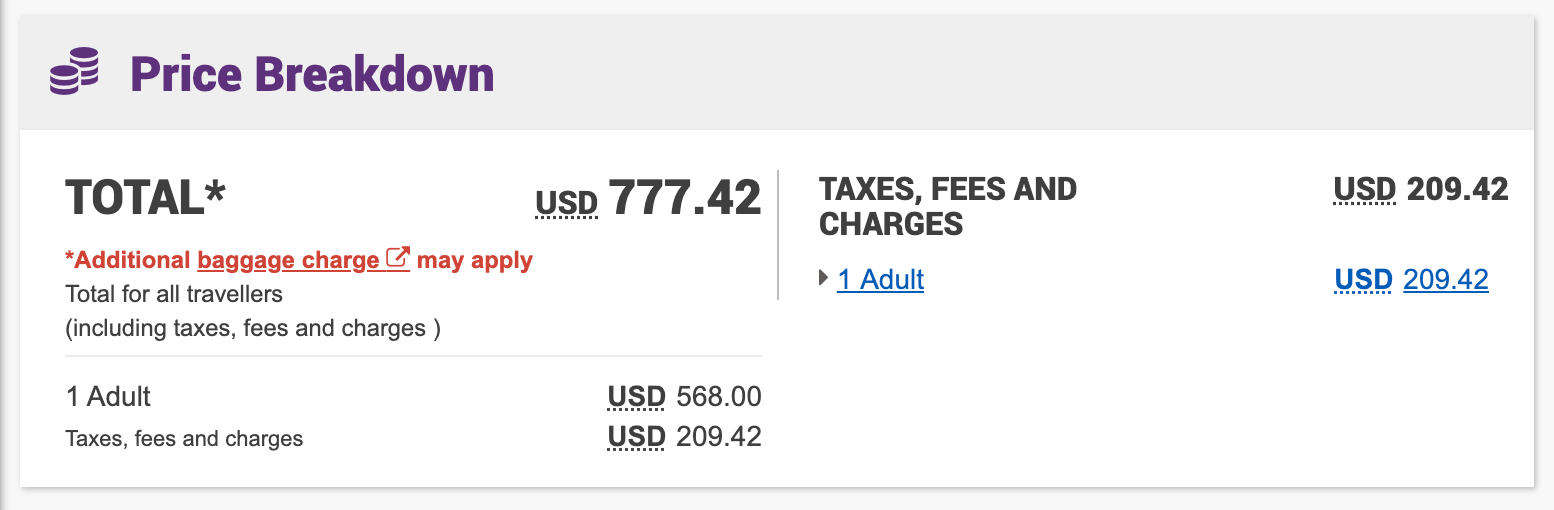Image resolution: width=1554 pixels, height=510 pixels.
Task: Click the TOTAL* label
Action: coord(146,197)
